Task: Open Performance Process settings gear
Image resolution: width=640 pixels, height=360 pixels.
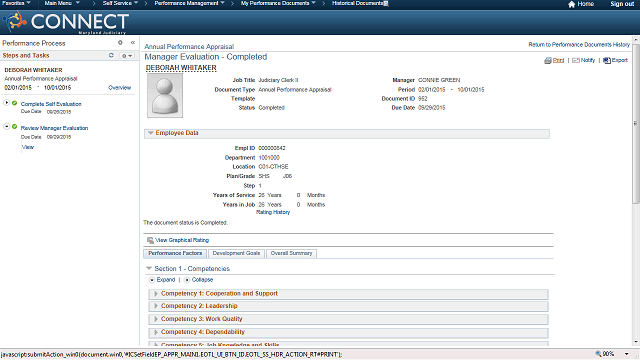Action: point(120,42)
